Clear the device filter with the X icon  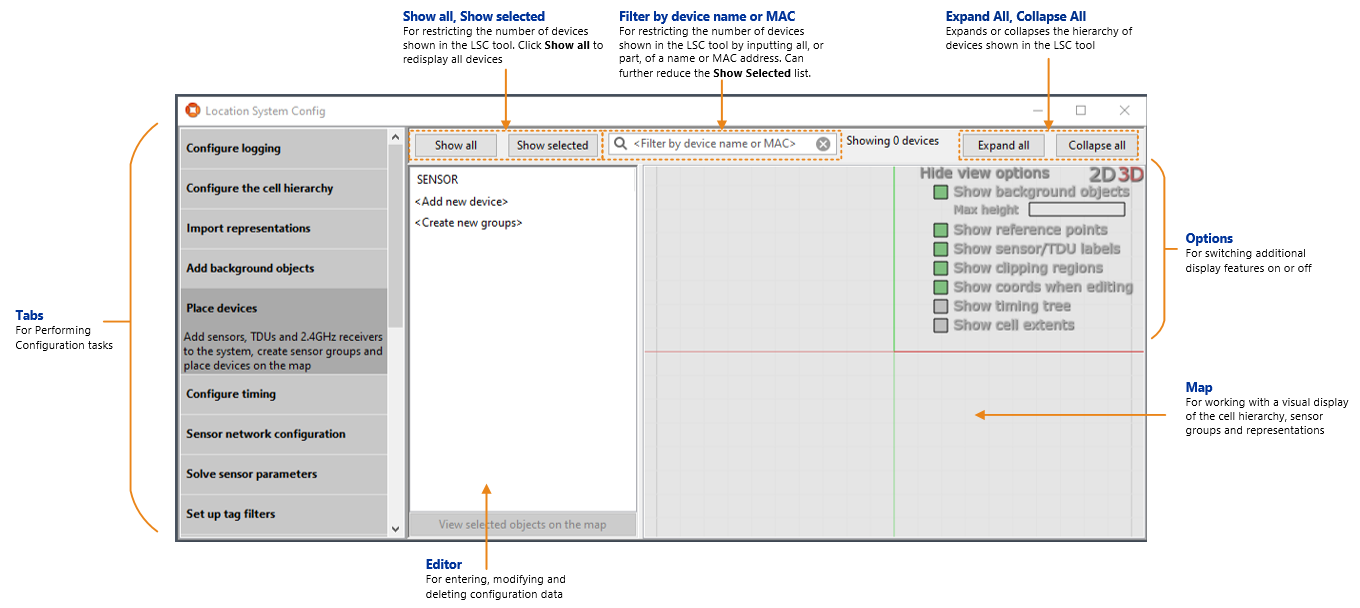click(x=823, y=144)
